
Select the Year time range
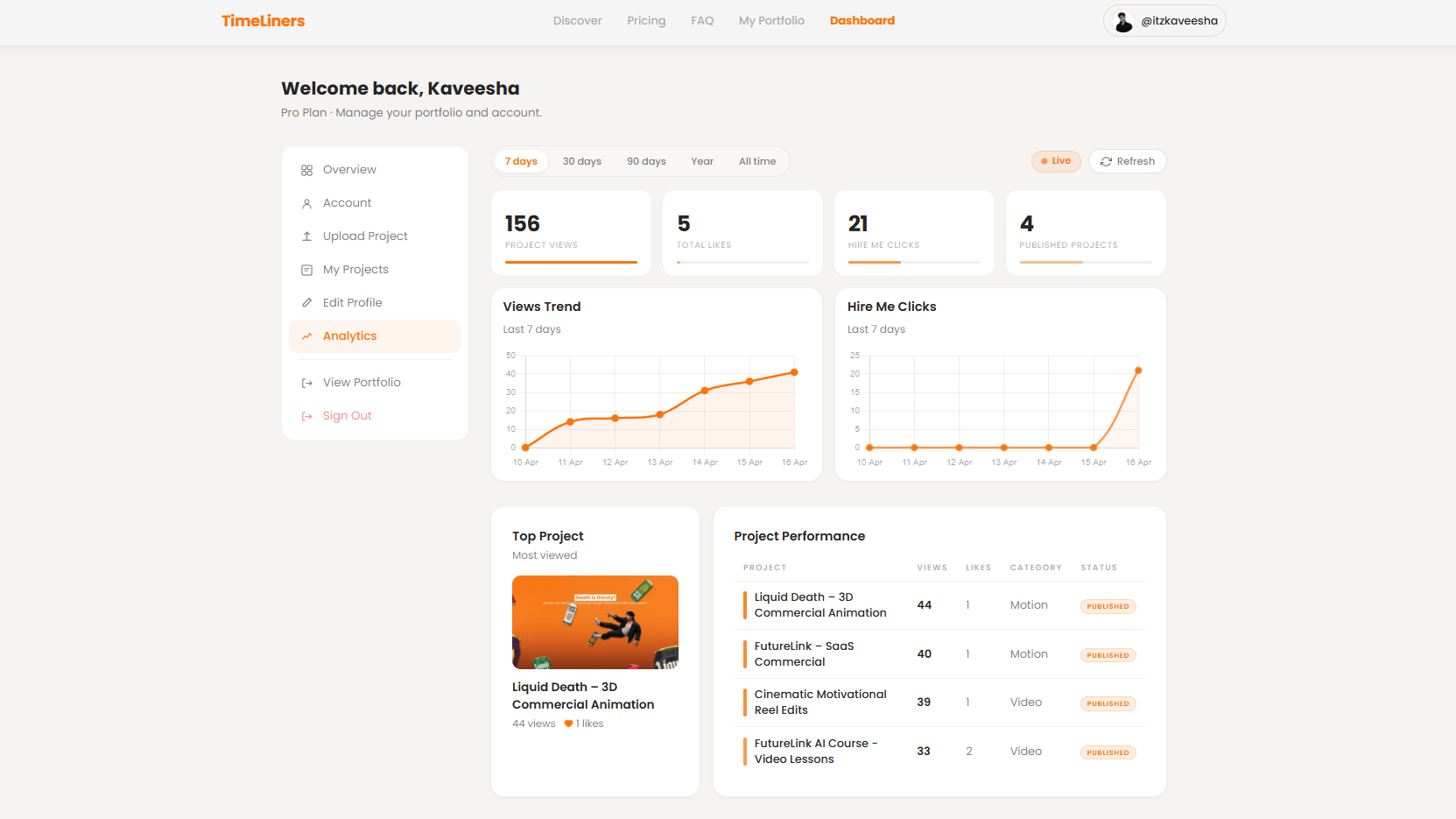point(702,161)
